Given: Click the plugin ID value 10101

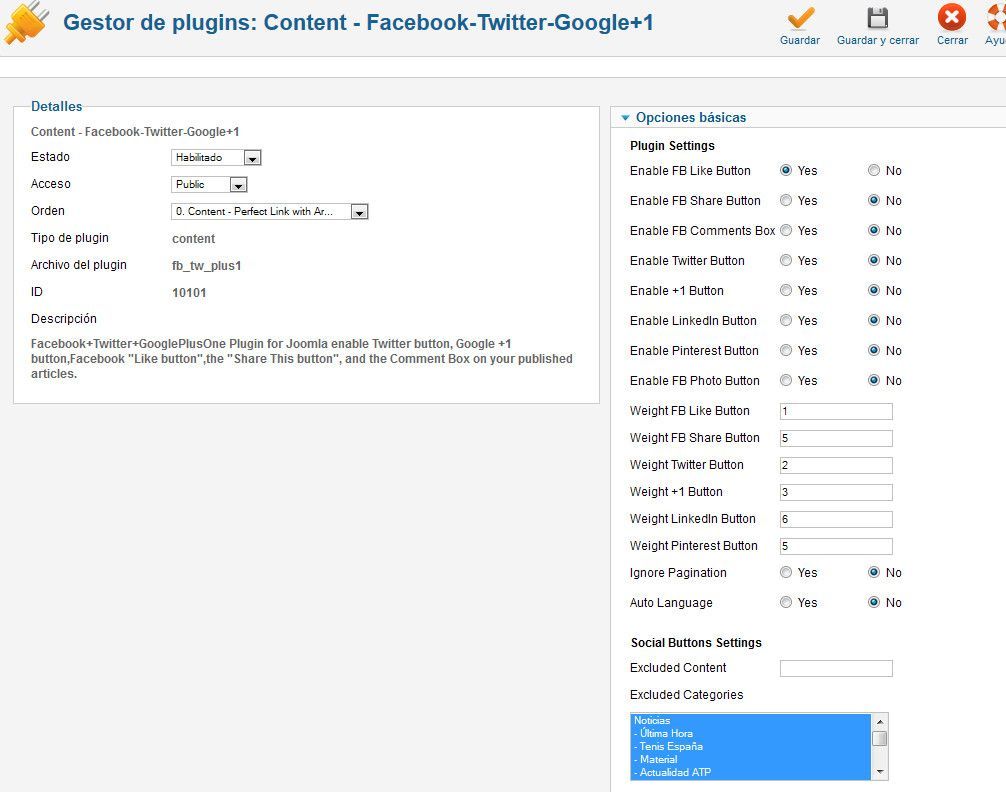Looking at the screenshot, I should (x=189, y=293).
